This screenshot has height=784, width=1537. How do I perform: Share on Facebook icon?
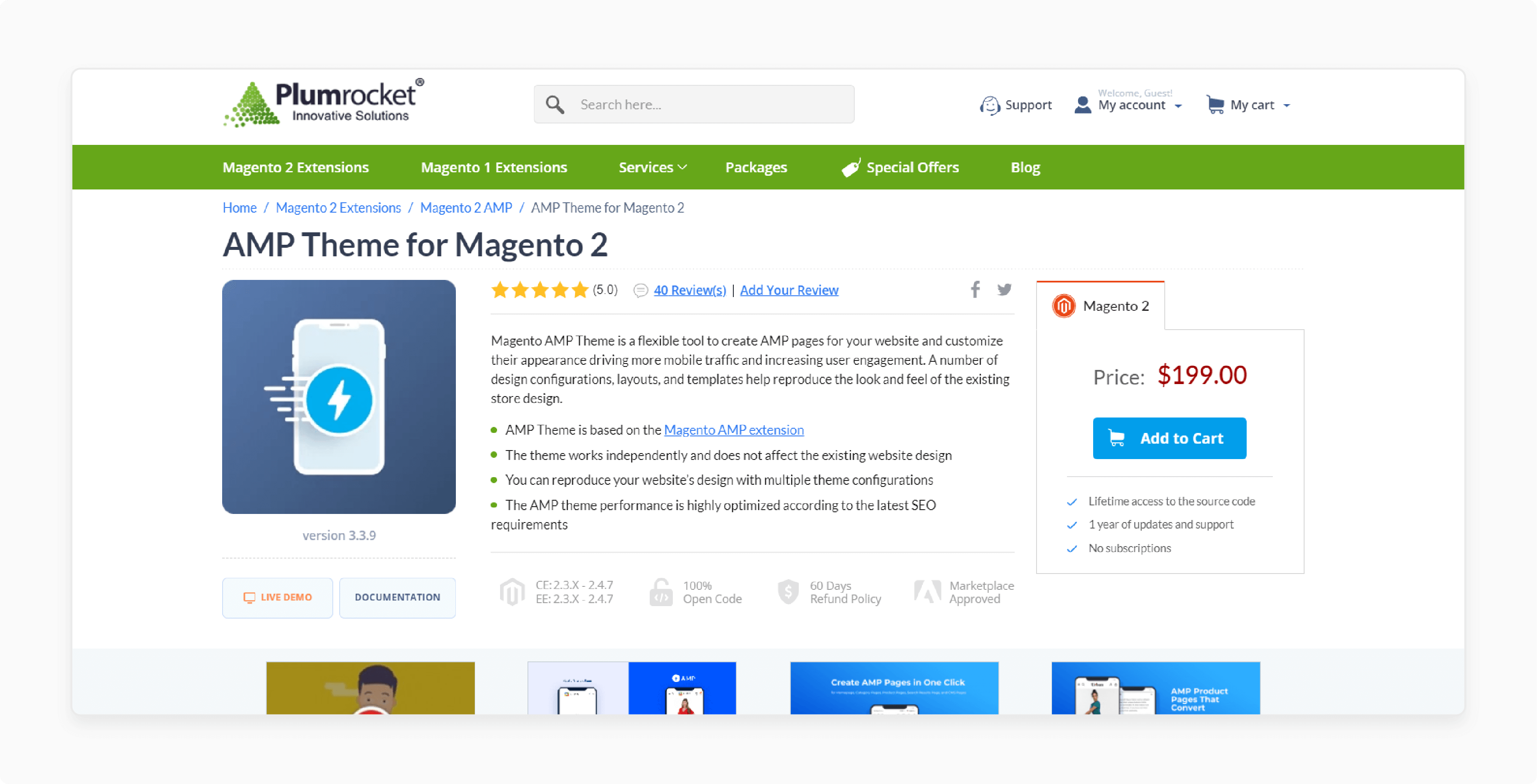(975, 290)
